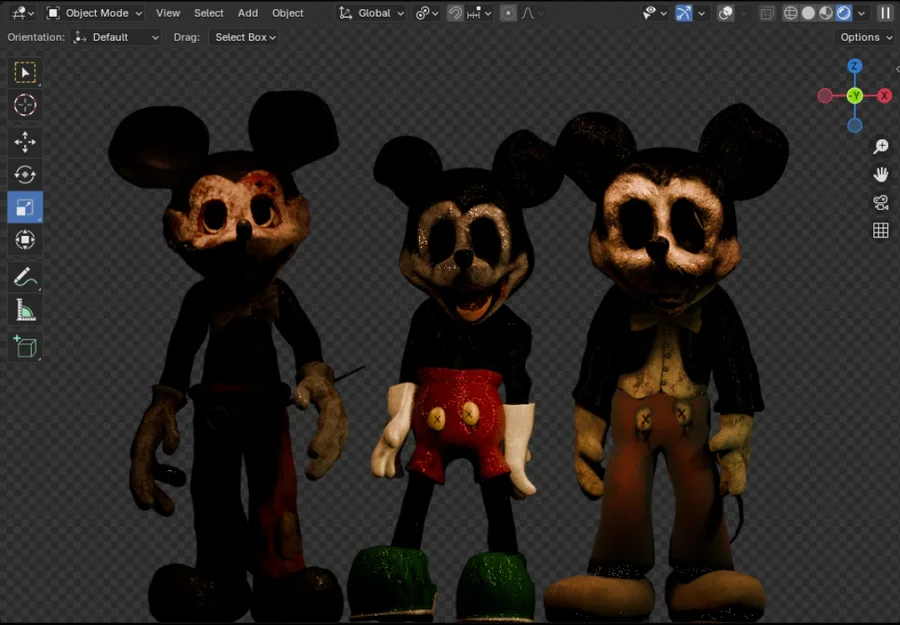Activate the Cursor tool
Viewport: 900px width, 625px height.
[x=25, y=105]
